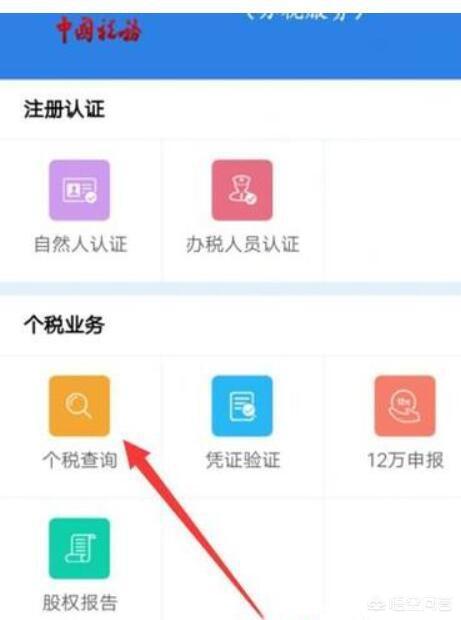The width and height of the screenshot is (461, 620).
Task: Open the coral 12万申报 icon
Action: (x=405, y=406)
